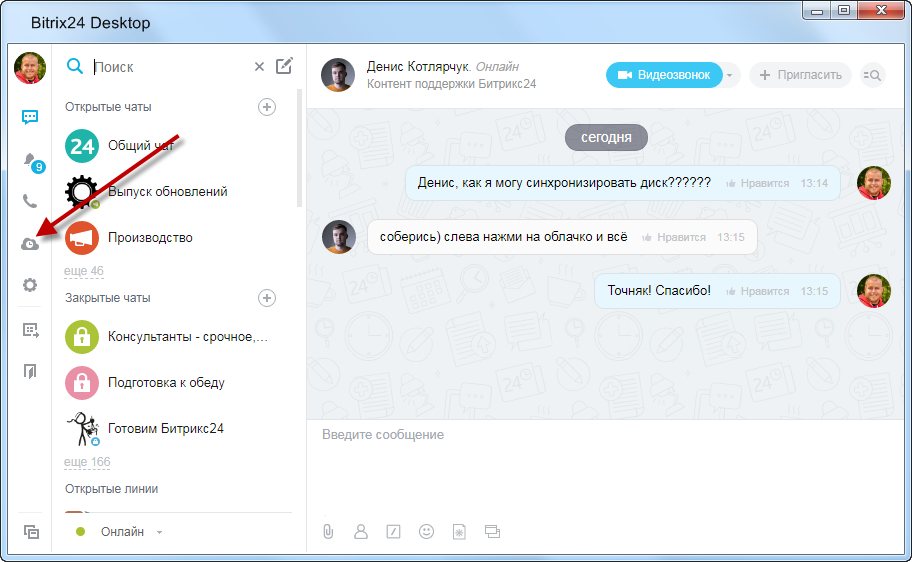
Task: Click Денис's avatar beside his message
Action: (x=339, y=237)
